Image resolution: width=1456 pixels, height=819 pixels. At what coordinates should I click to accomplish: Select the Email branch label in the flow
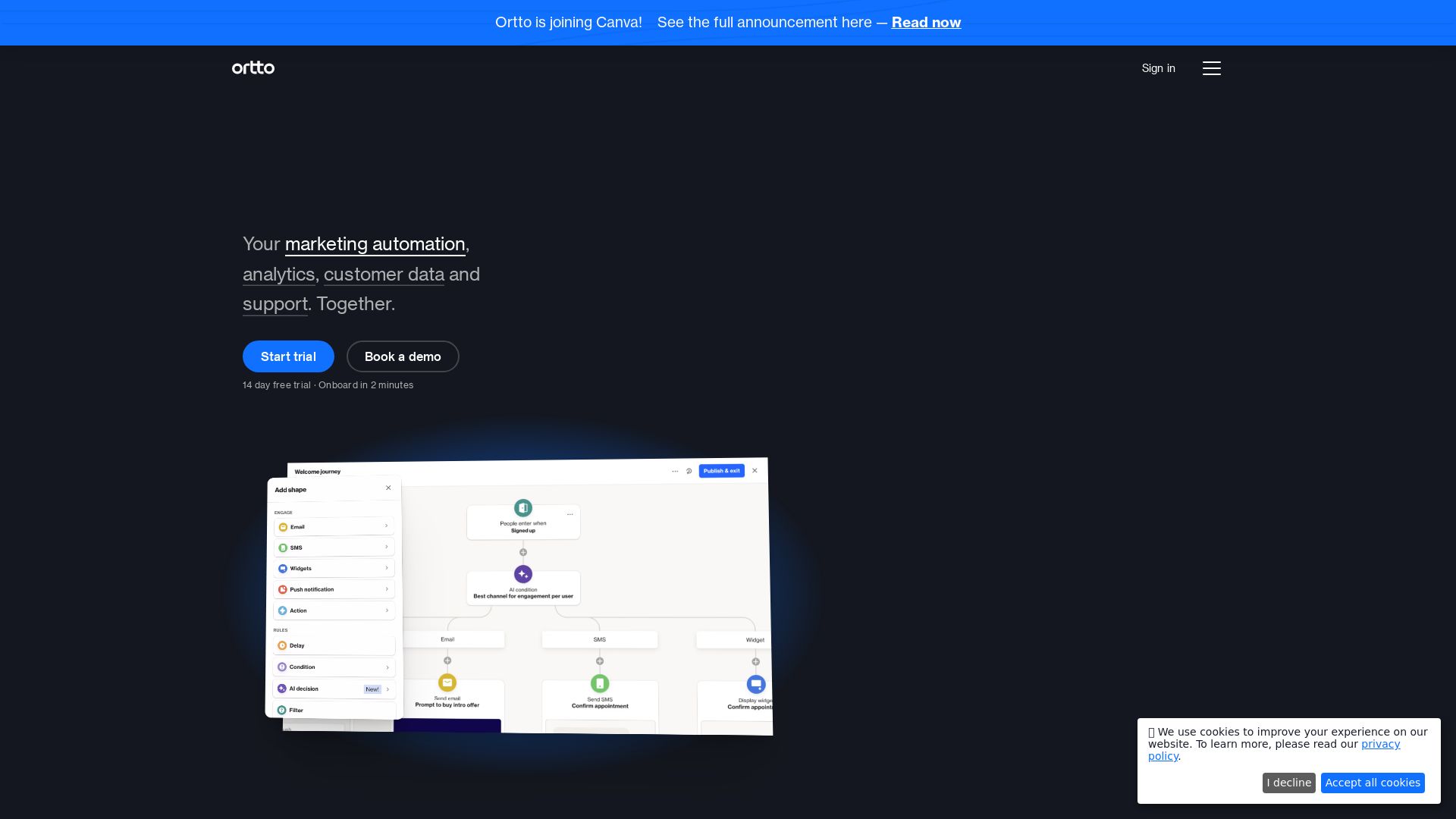click(x=447, y=639)
